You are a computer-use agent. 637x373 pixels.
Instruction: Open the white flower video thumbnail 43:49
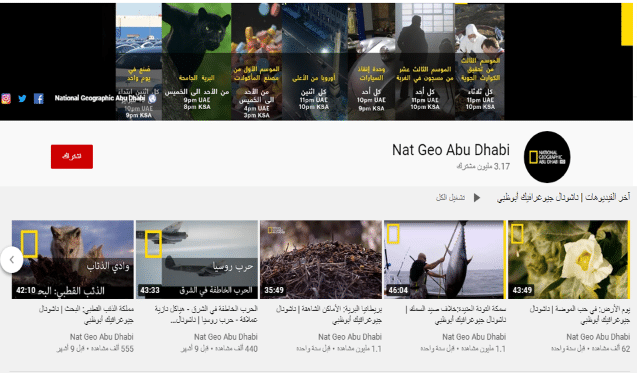(569, 260)
